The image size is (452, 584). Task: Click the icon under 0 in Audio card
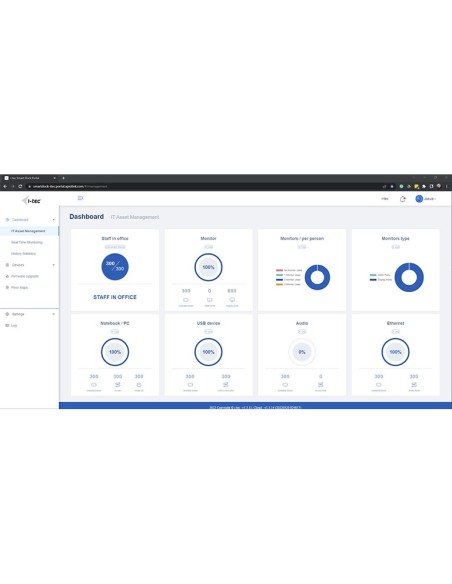321,385
